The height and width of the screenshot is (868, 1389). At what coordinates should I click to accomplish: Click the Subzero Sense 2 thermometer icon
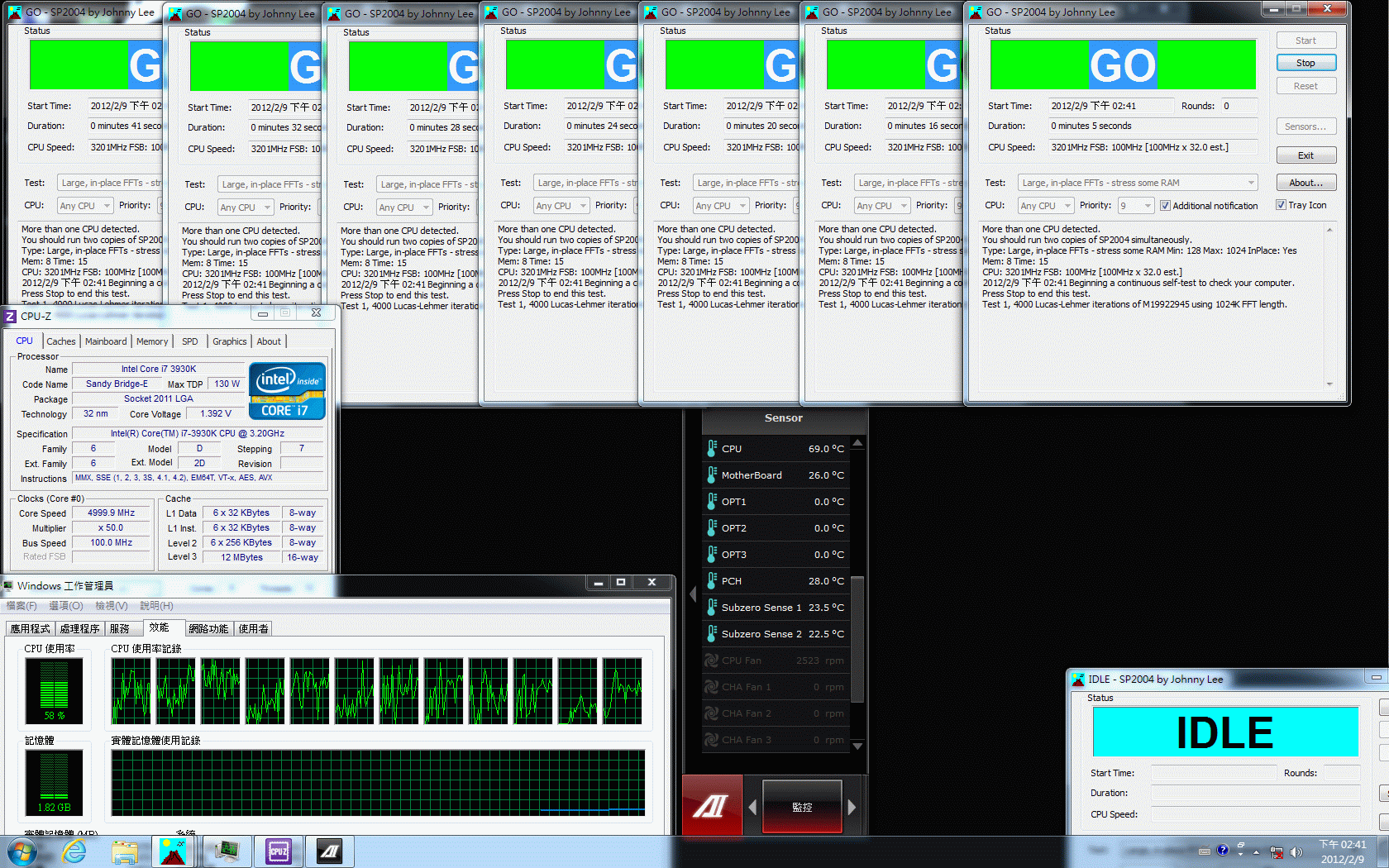tap(712, 633)
